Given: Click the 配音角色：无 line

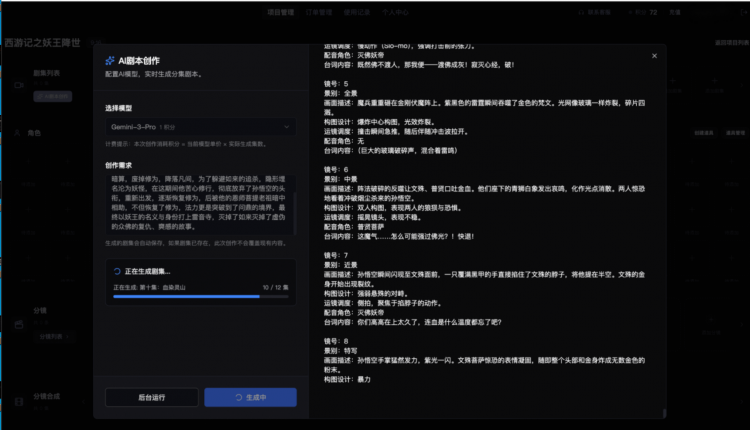Looking at the screenshot, I should (344, 141).
